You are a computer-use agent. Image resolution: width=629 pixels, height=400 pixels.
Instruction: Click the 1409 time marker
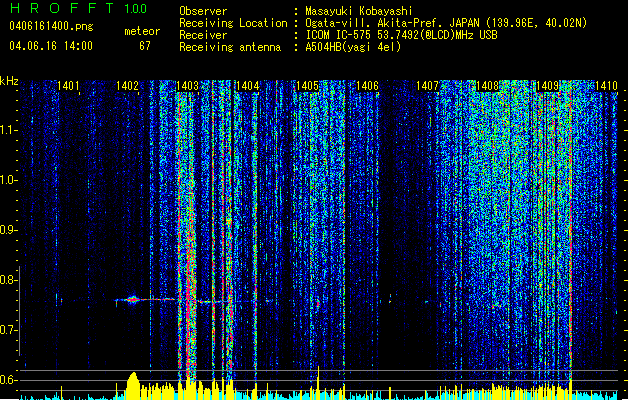tap(548, 86)
